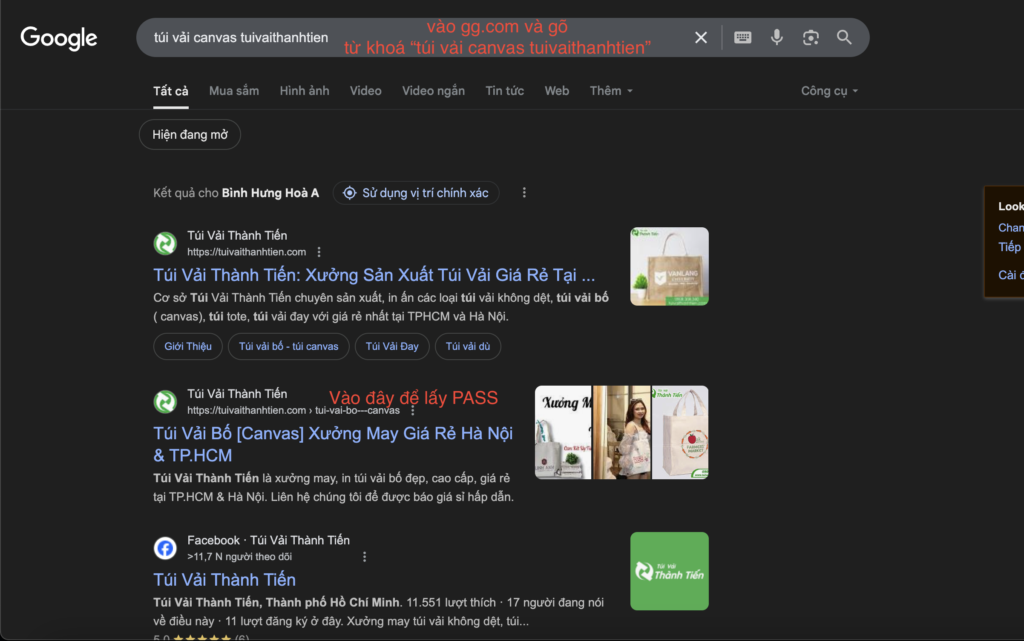
Task: Expand the Công cụ tools dropdown
Action: click(829, 91)
